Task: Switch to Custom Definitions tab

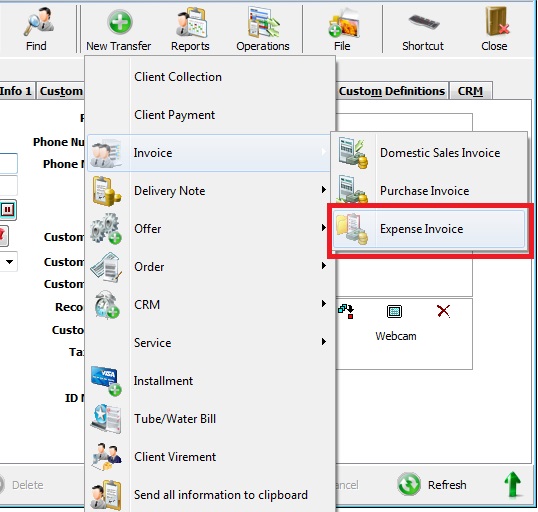Action: click(x=392, y=91)
